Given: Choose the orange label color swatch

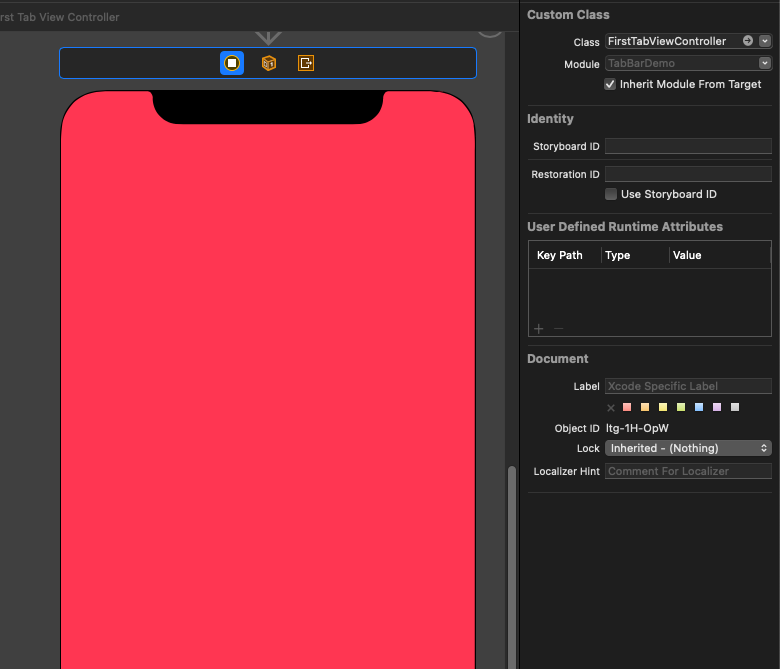Looking at the screenshot, I should pyautogui.click(x=645, y=407).
